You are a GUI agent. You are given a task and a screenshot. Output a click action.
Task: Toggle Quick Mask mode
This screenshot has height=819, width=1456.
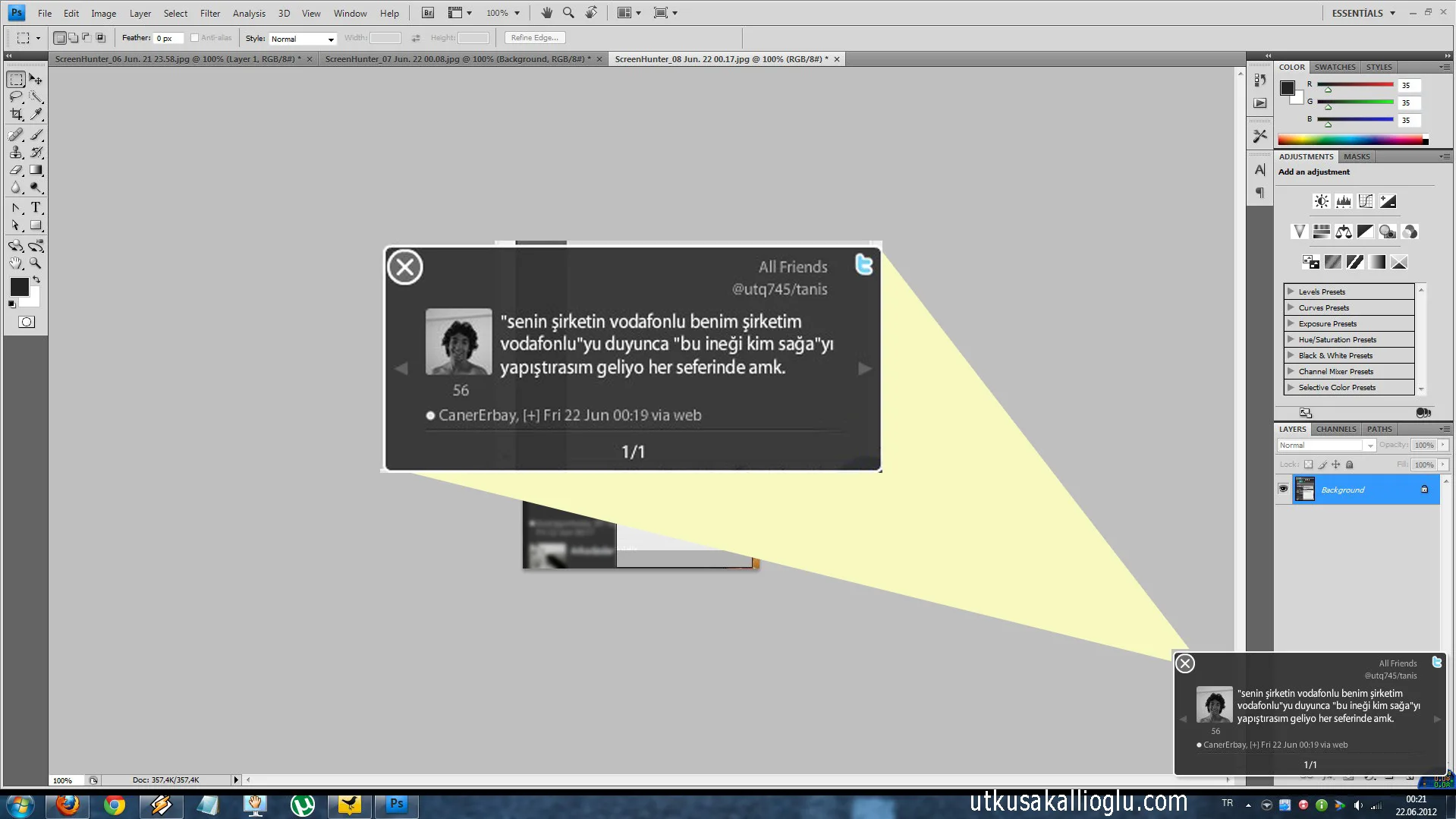[27, 322]
